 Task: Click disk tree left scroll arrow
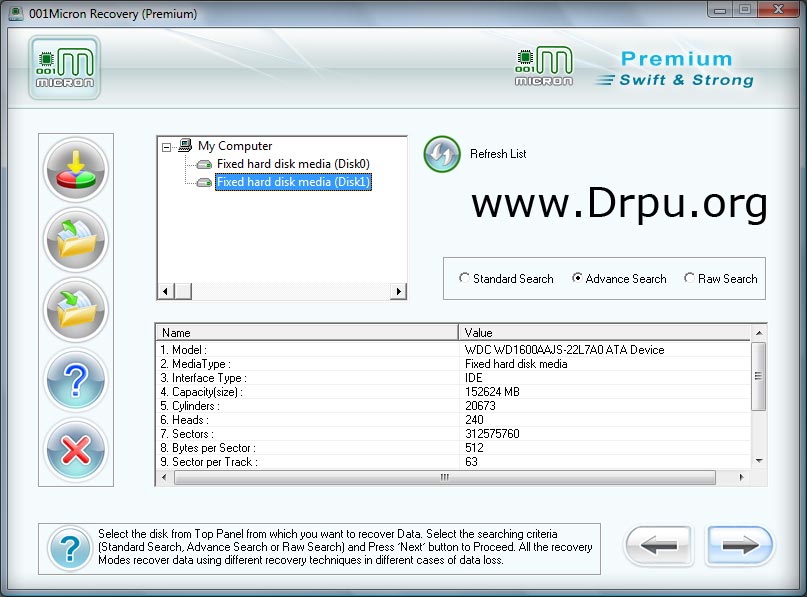[165, 291]
